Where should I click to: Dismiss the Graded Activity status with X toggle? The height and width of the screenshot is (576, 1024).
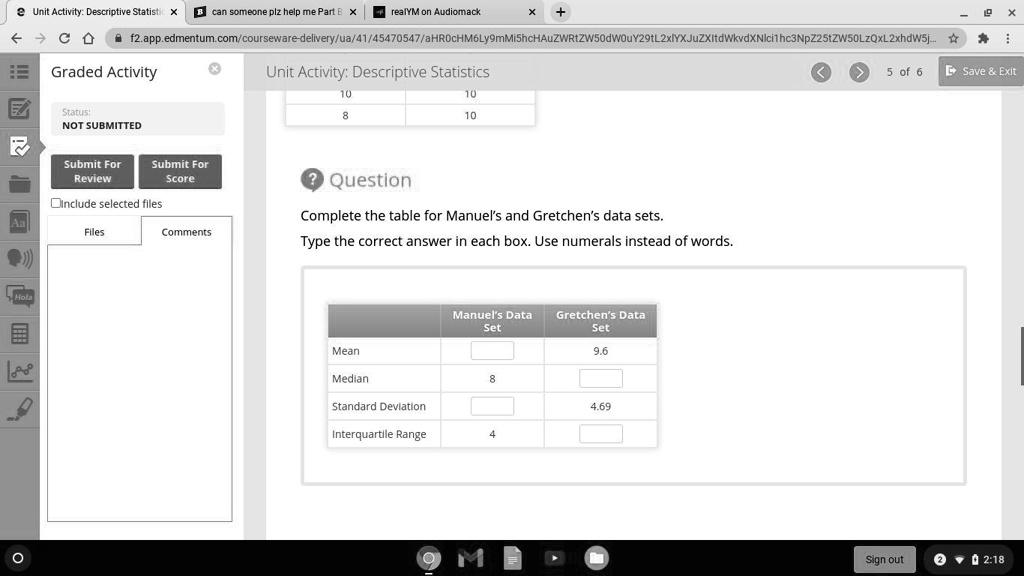click(x=214, y=67)
